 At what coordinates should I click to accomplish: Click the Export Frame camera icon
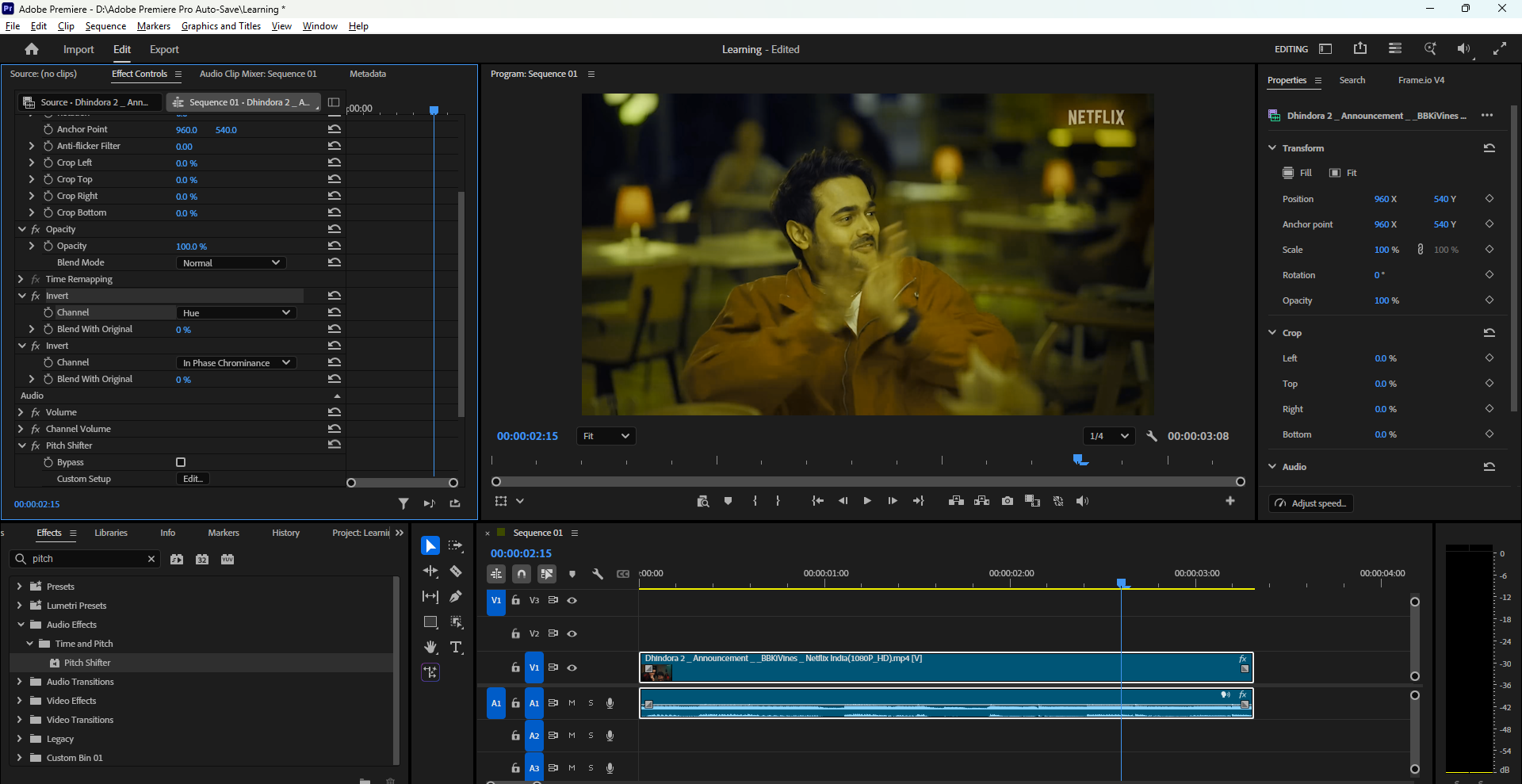coord(1007,501)
